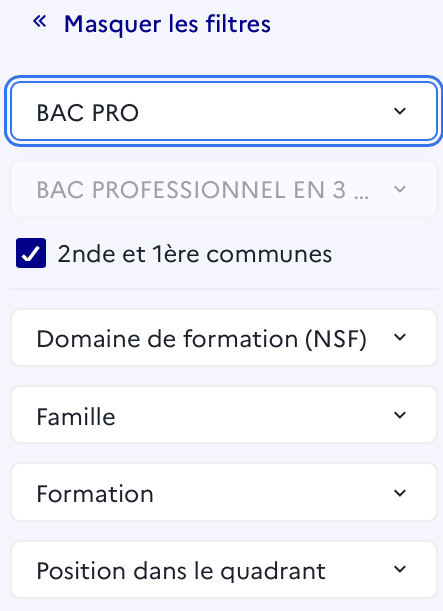
Task: Toggle the blue checkmark box
Action: pos(31,253)
